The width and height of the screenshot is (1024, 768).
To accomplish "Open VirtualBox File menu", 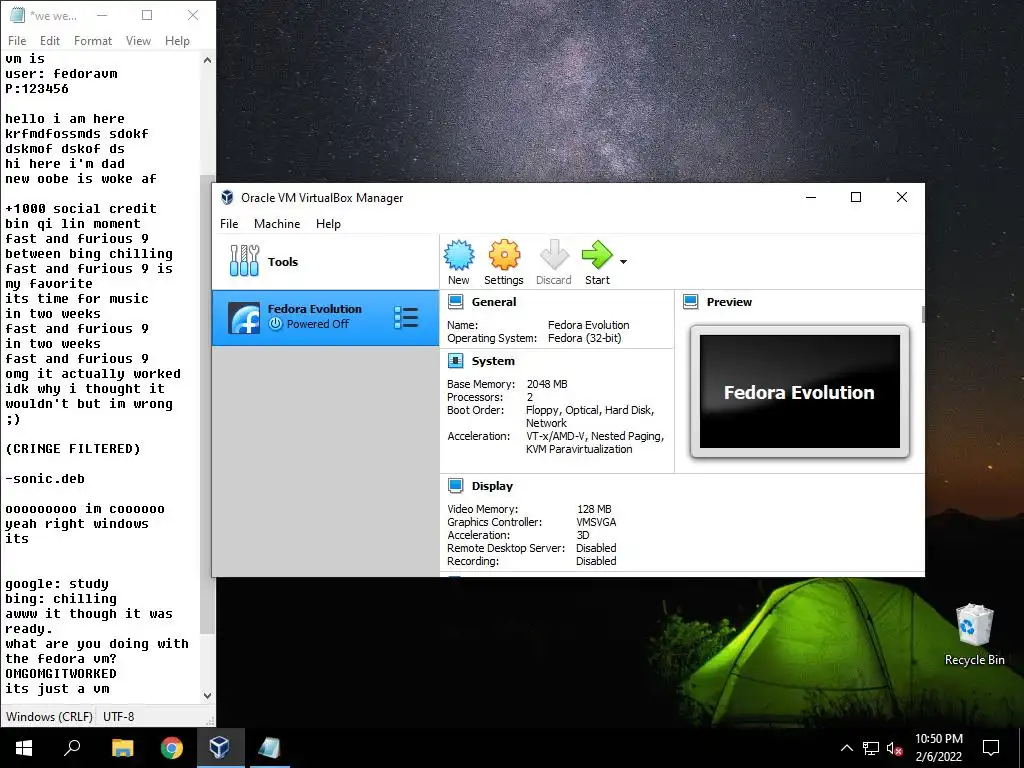I will [229, 224].
